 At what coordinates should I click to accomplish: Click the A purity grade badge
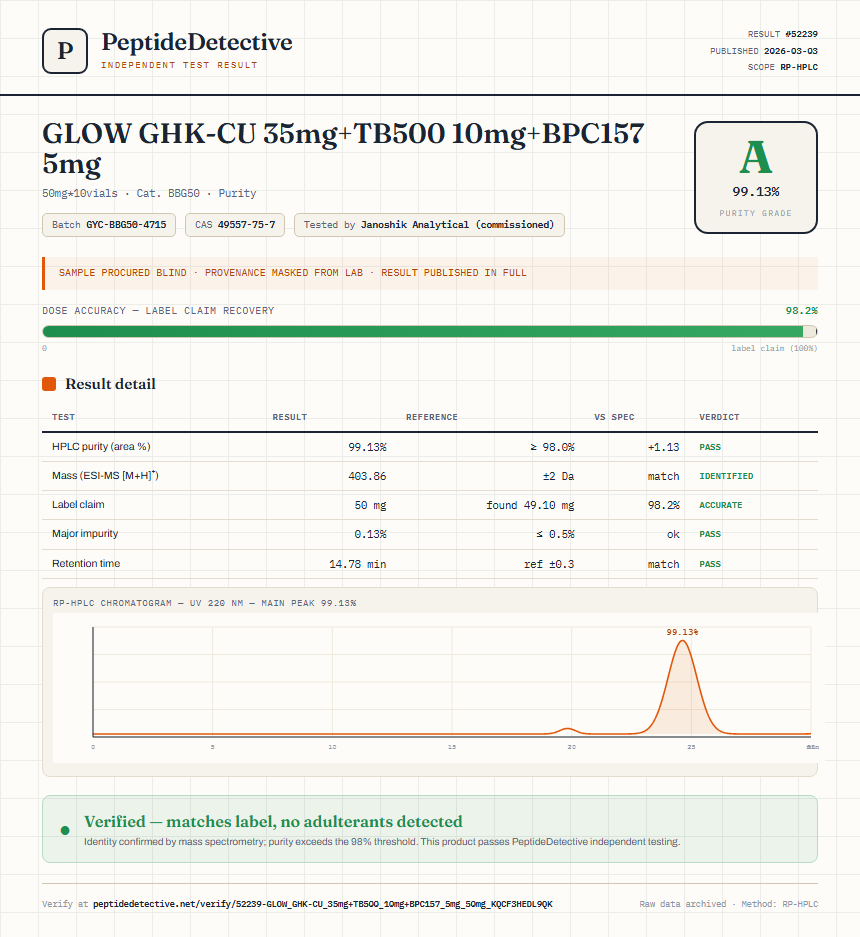[x=755, y=177]
